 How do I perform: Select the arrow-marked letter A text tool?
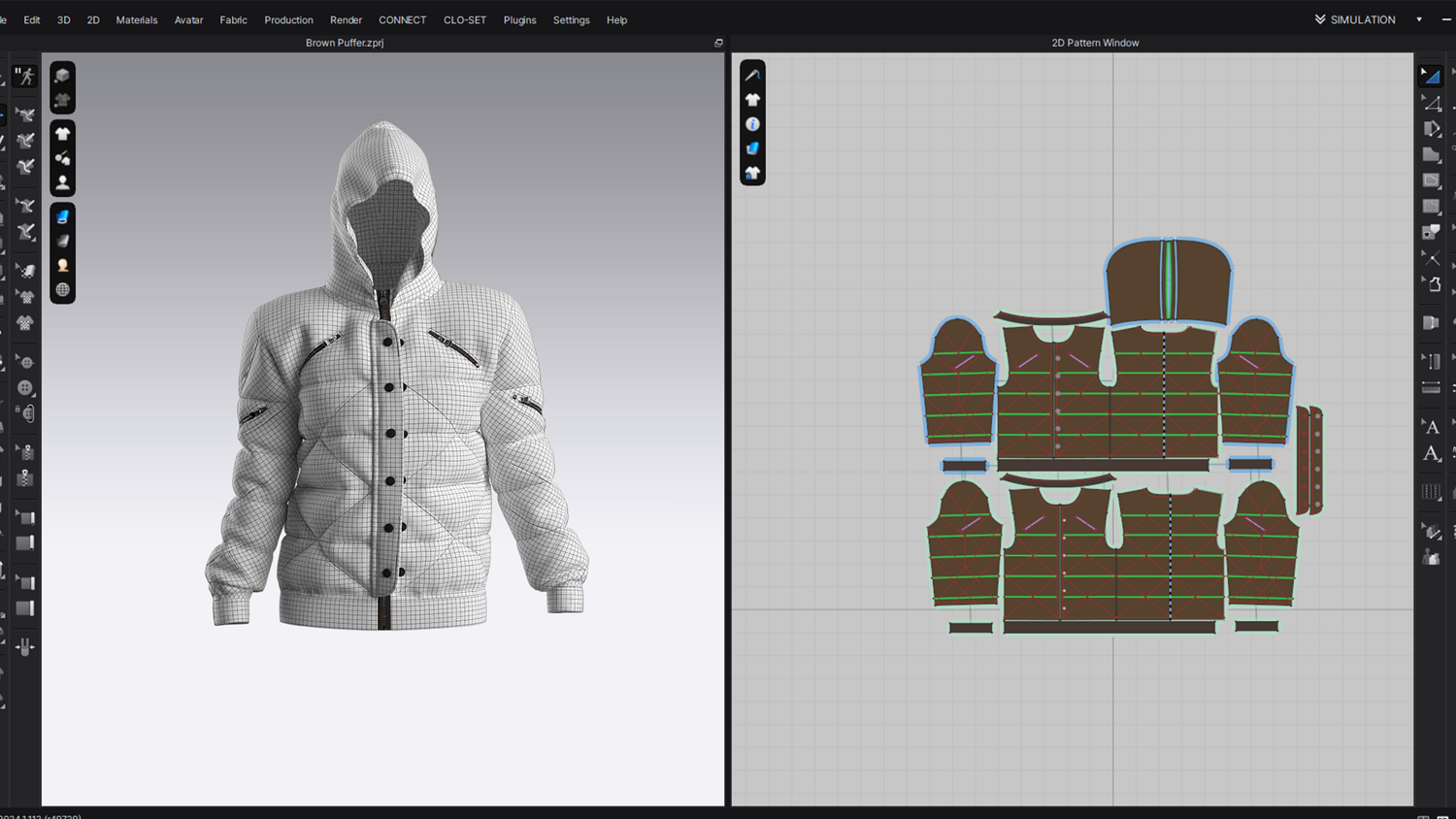click(1431, 426)
